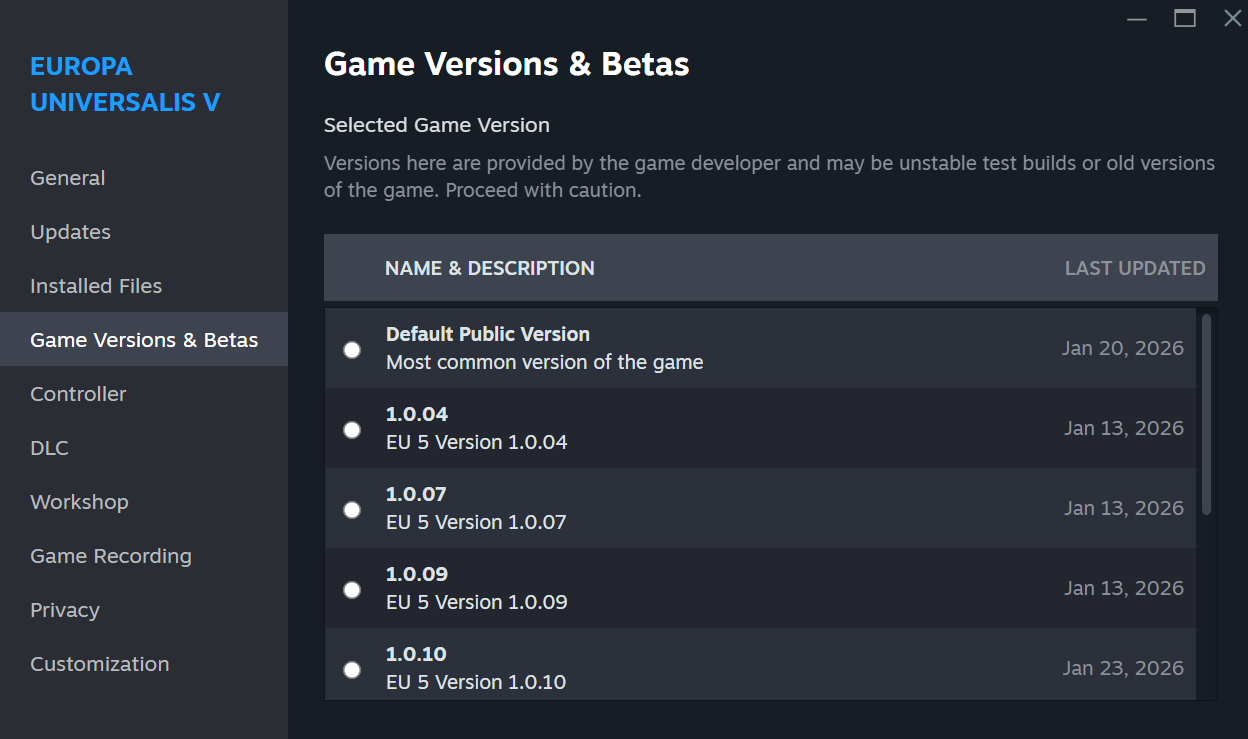Open the Updates section
Image resolution: width=1248 pixels, height=739 pixels.
click(144, 232)
